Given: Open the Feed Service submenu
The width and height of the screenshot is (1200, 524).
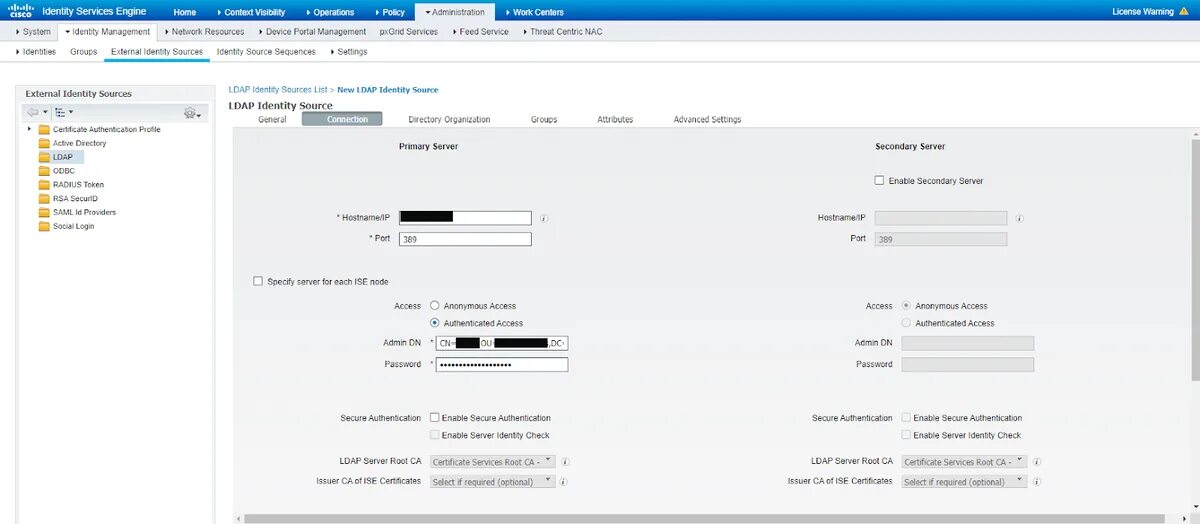Looking at the screenshot, I should click(x=480, y=32).
